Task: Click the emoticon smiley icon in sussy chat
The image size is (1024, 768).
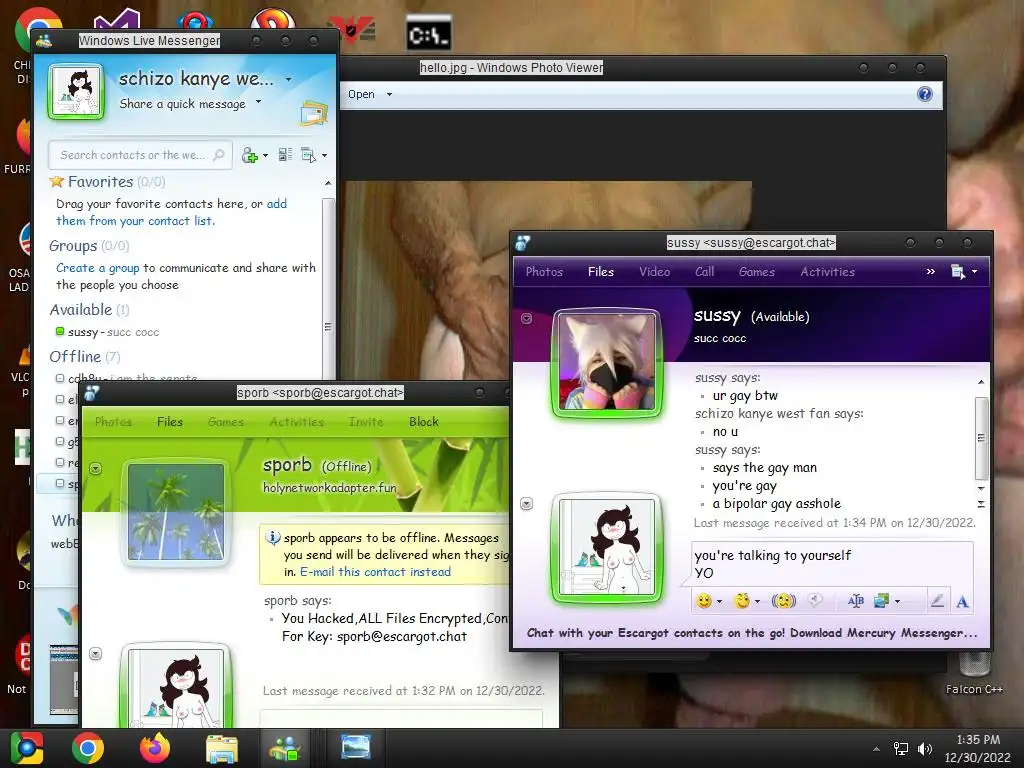Action: tap(703, 601)
